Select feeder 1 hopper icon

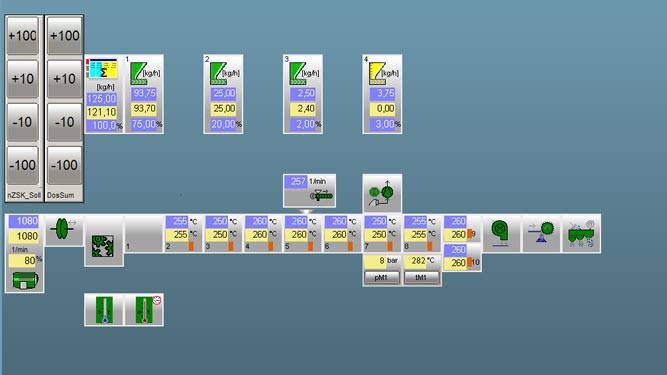[139, 73]
